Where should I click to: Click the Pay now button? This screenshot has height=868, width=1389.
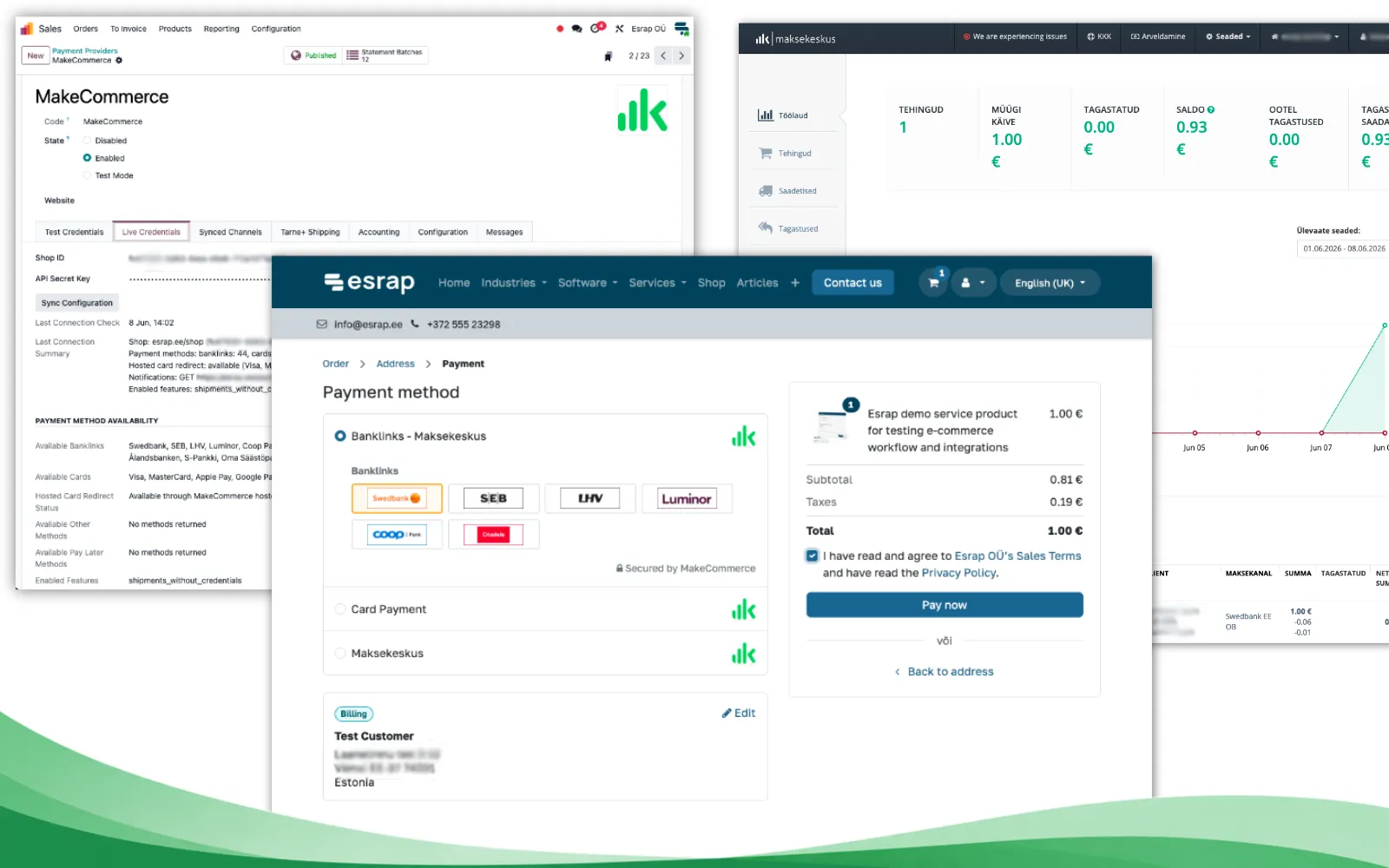(945, 605)
